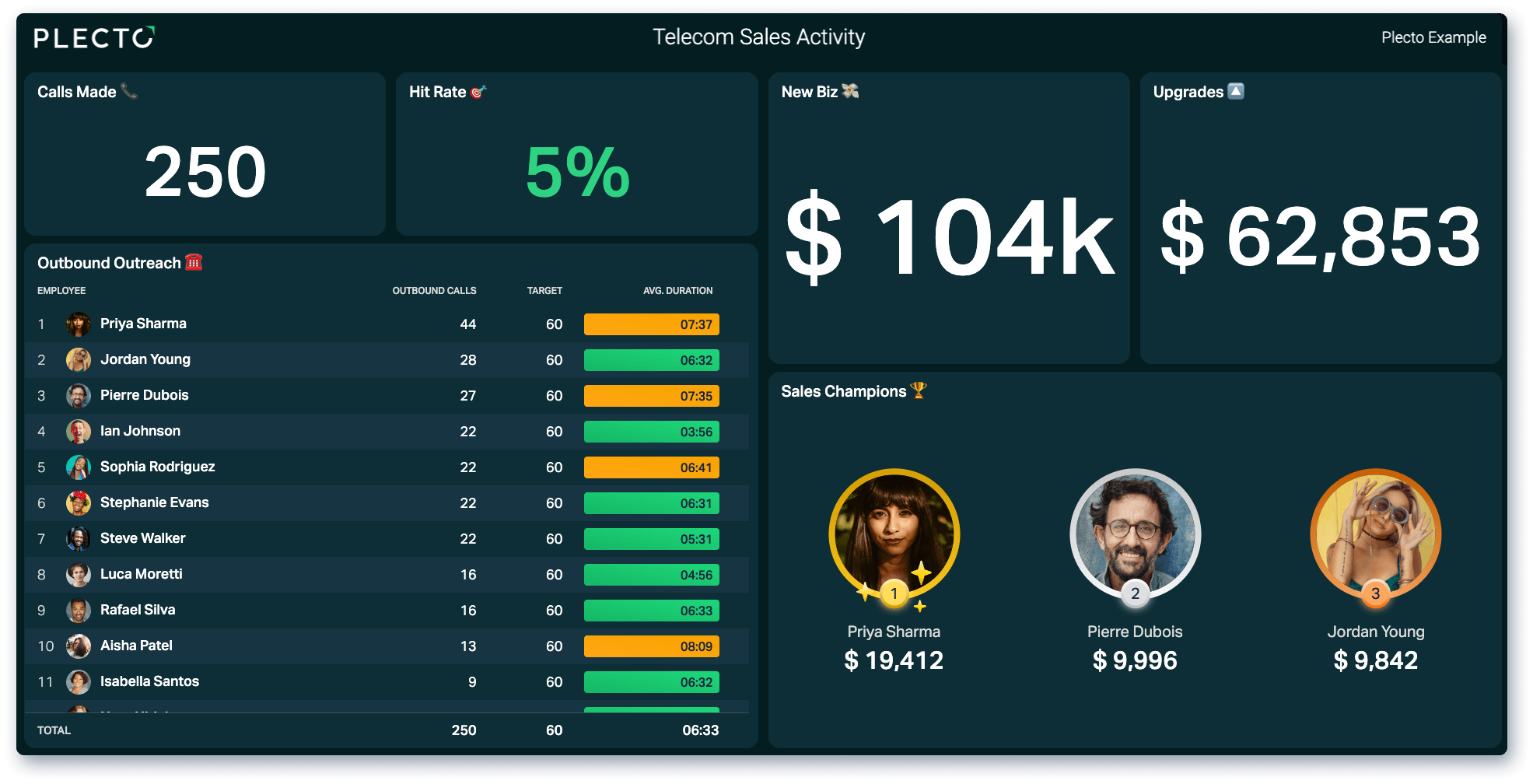1533x784 pixels.
Task: Sort by the Avg. Duration column header
Action: click(677, 291)
